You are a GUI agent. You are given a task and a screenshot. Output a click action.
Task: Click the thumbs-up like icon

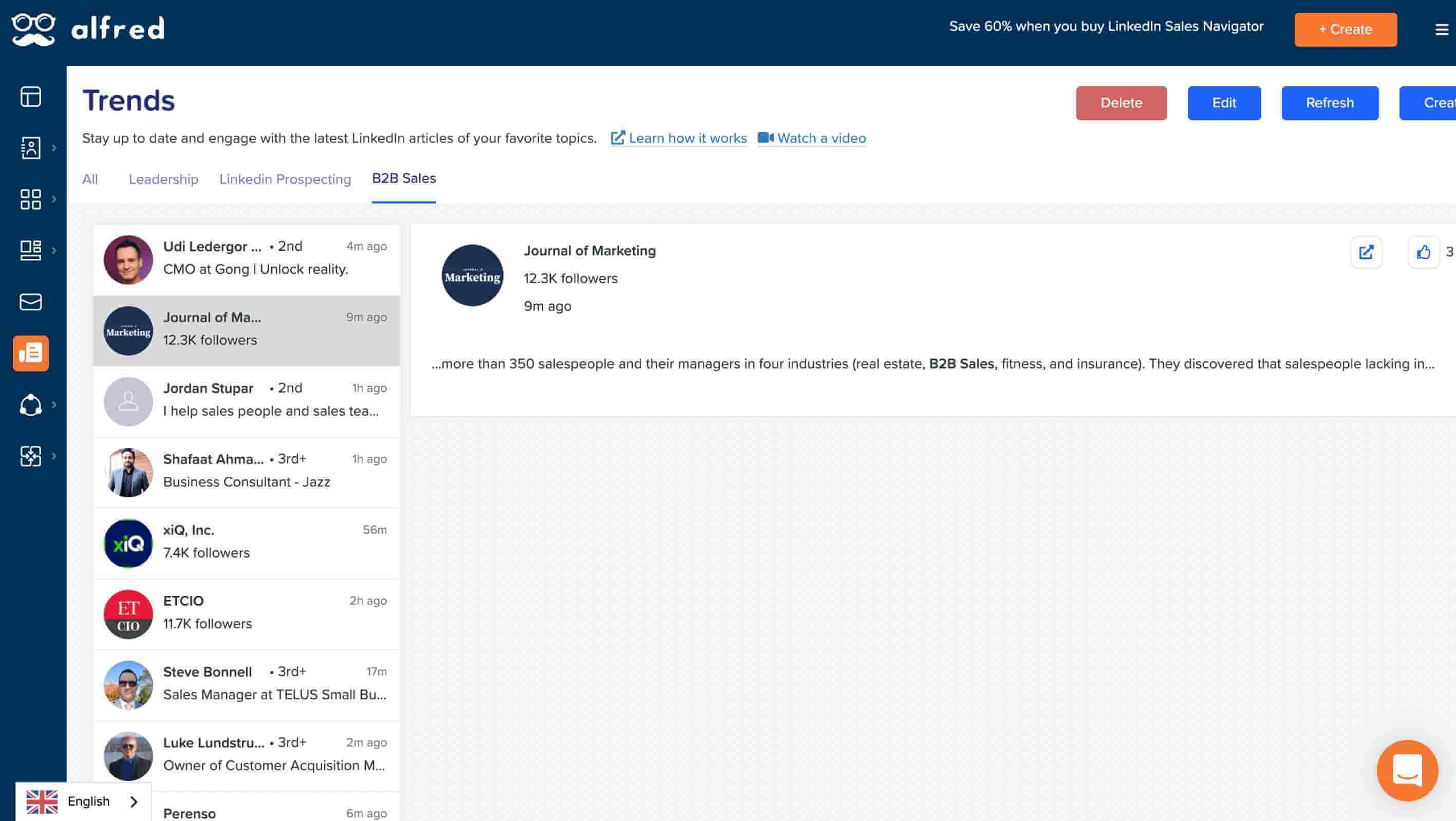(1423, 252)
